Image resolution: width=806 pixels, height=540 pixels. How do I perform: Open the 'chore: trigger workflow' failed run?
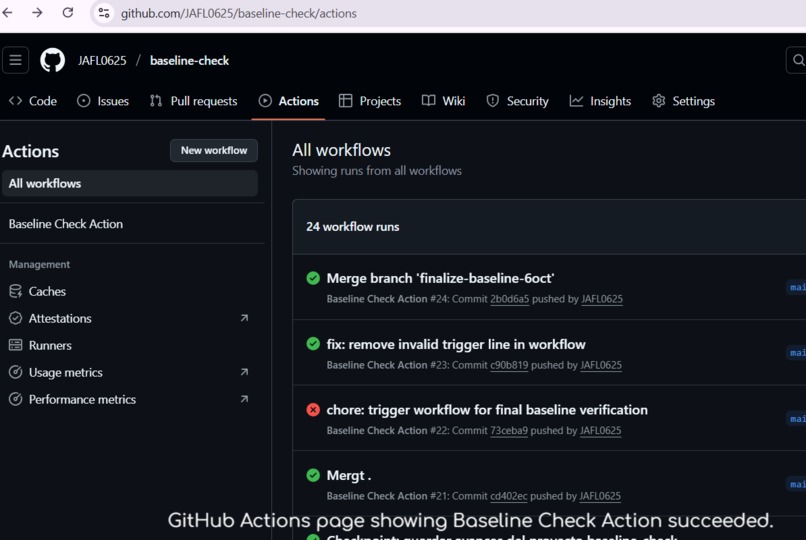487,409
